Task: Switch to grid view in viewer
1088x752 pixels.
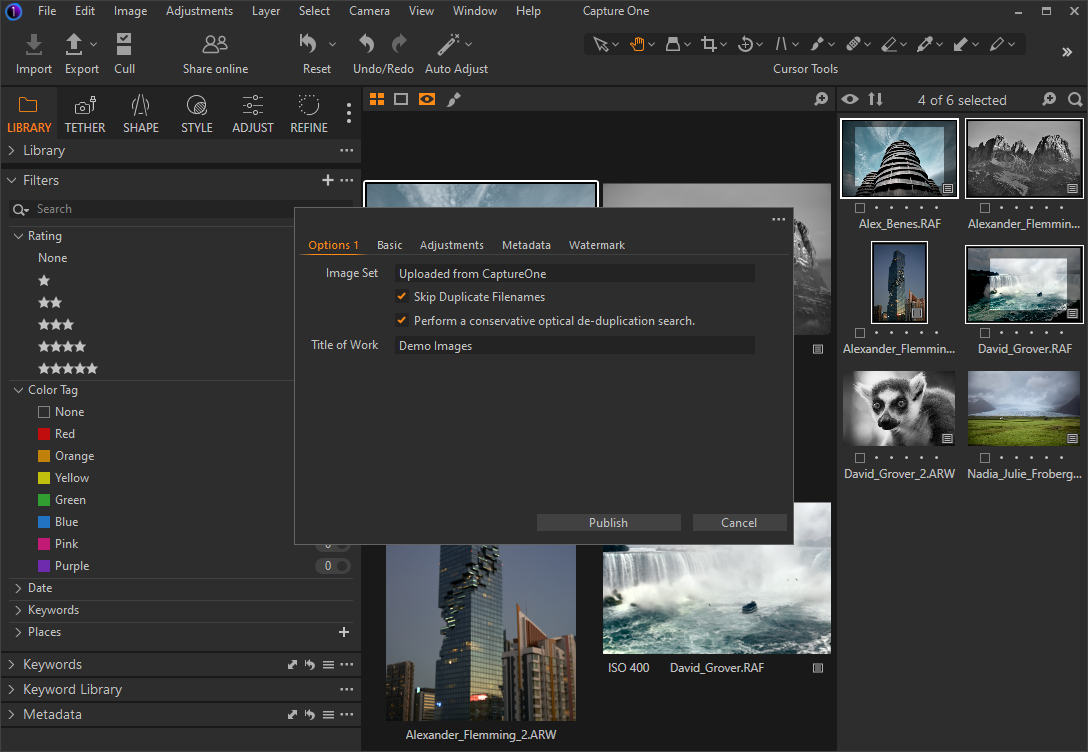Action: [x=377, y=99]
